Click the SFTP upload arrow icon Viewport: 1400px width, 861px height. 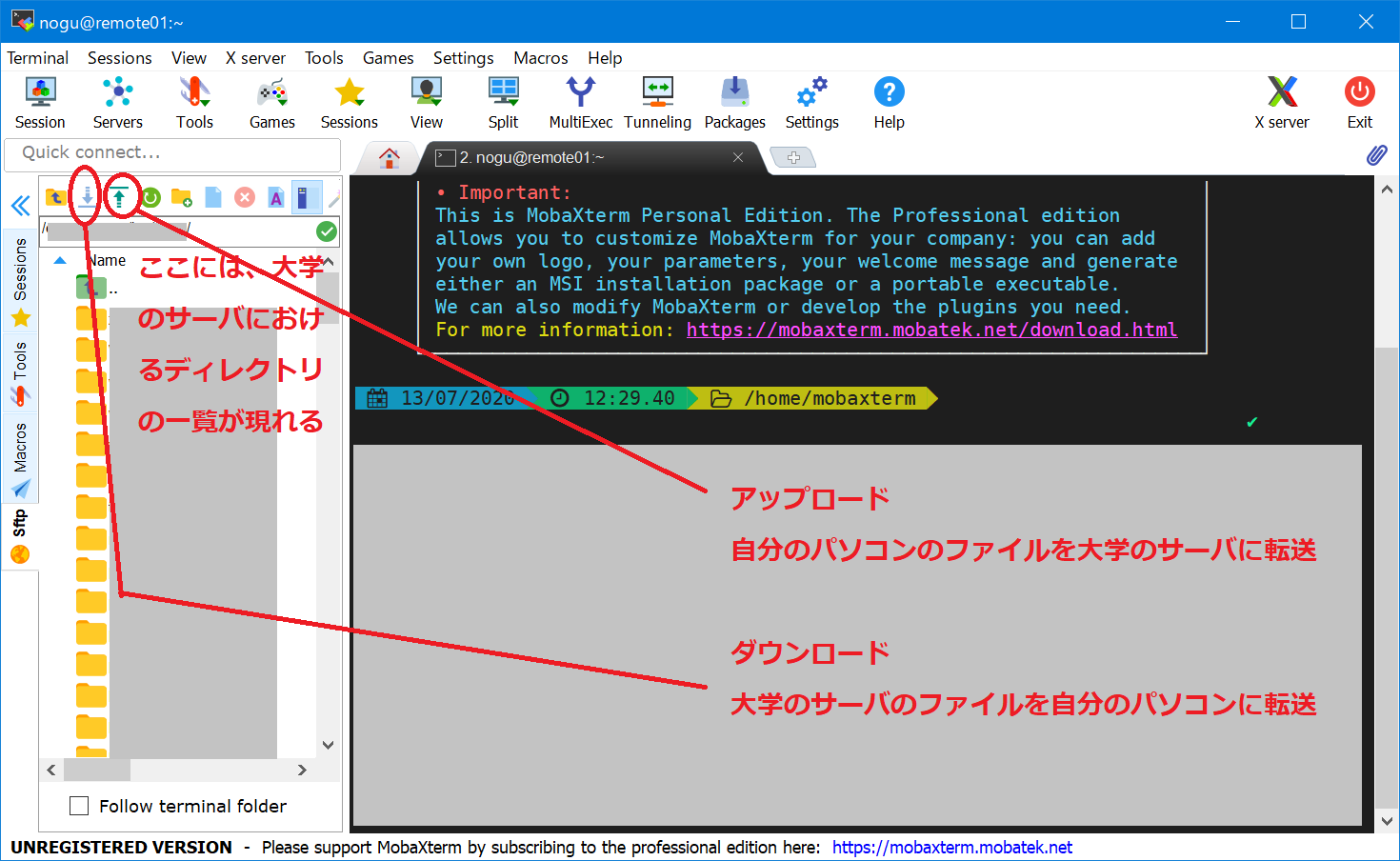pos(119,197)
